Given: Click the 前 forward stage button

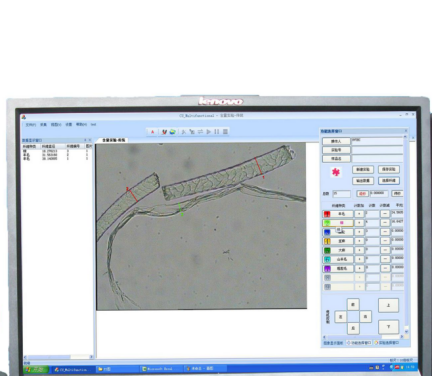Looking at the screenshot, I should pos(353,304).
